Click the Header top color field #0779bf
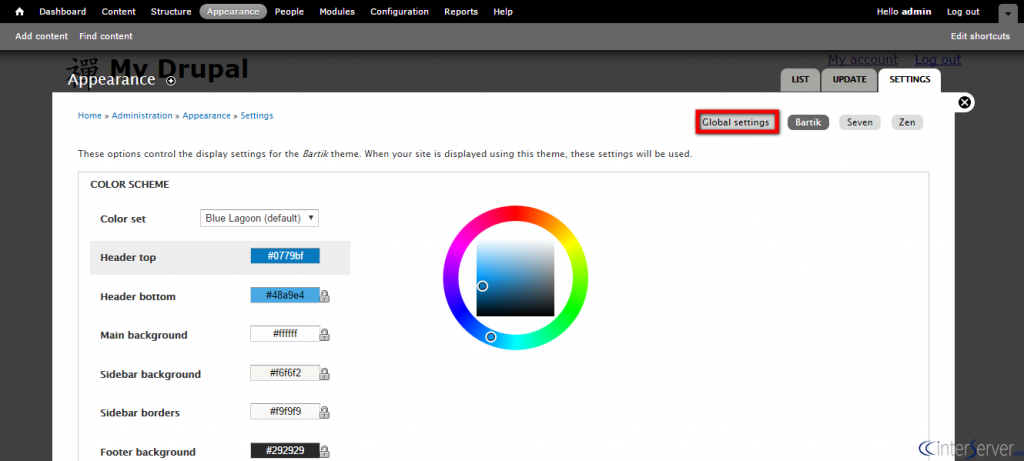Viewport: 1024px width, 461px height. tap(285, 256)
